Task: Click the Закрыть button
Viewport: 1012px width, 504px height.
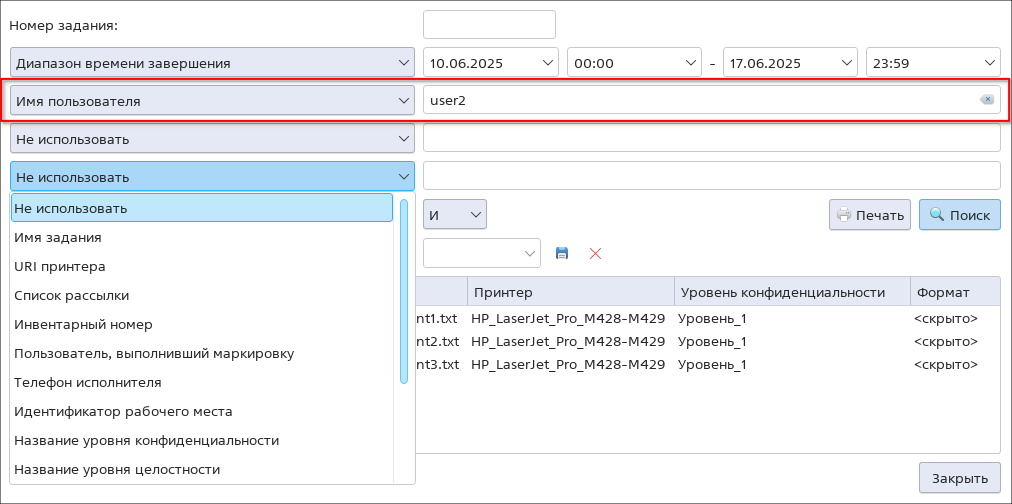Action: click(959, 478)
